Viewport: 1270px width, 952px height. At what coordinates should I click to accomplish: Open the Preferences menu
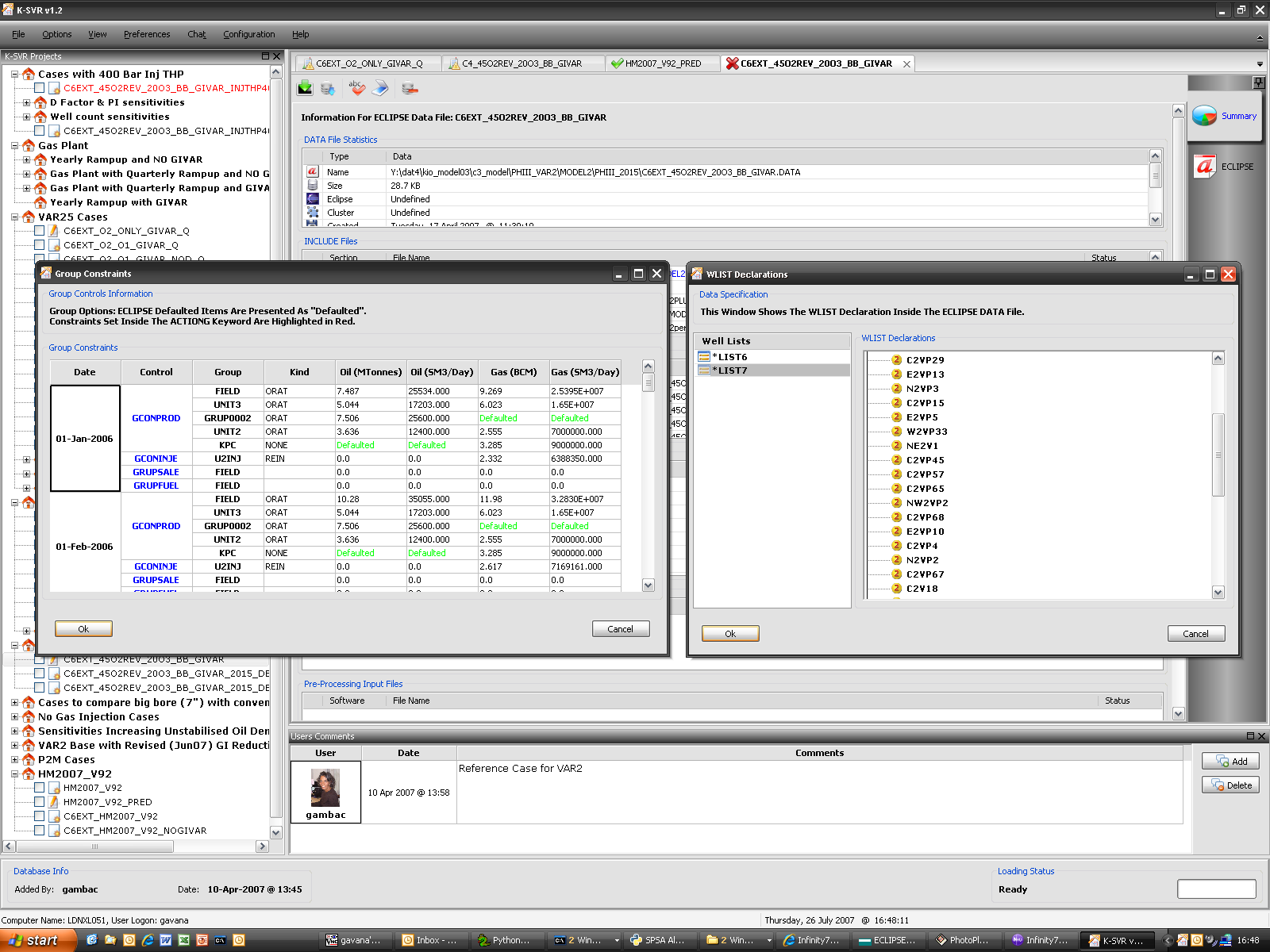(146, 34)
